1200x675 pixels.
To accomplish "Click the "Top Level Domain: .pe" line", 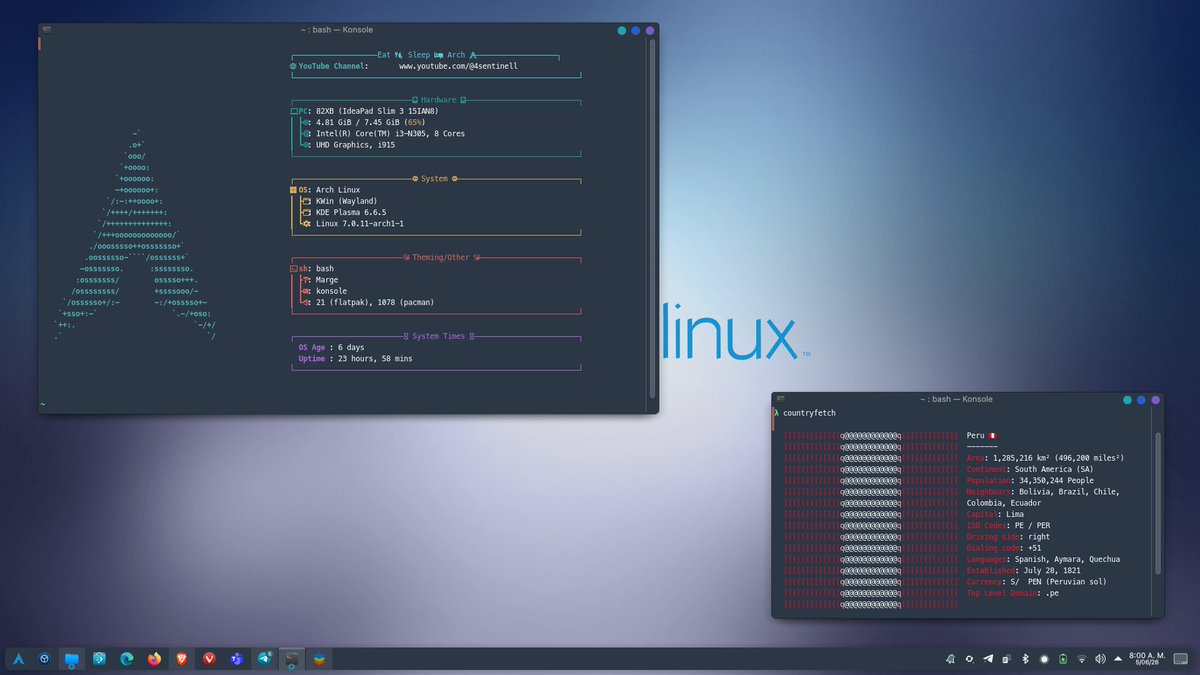I will coord(1012,593).
